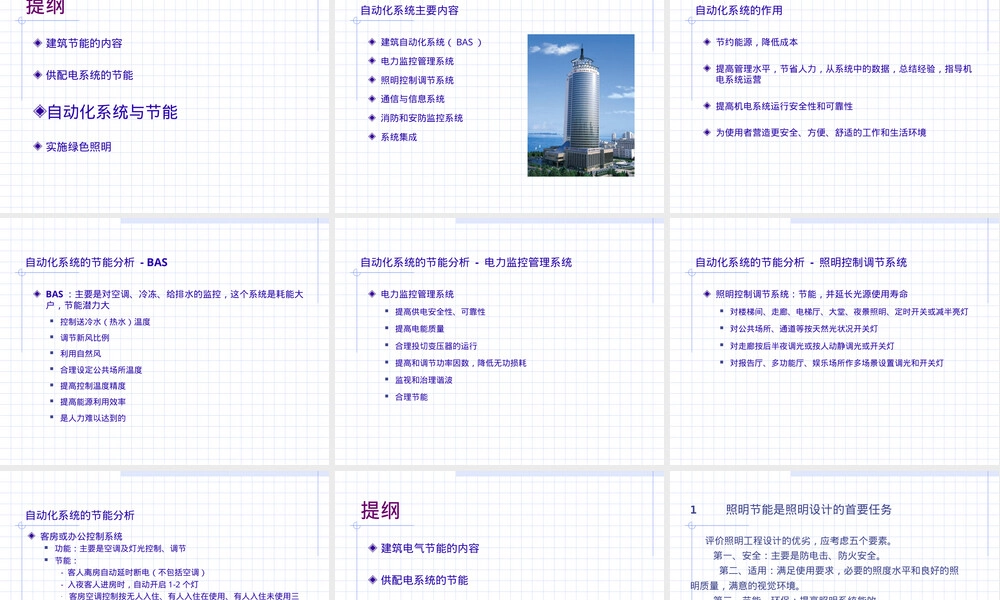Open slide 自动化系统的节能分析 - BAS
The height and width of the screenshot is (600, 1000).
(165, 341)
